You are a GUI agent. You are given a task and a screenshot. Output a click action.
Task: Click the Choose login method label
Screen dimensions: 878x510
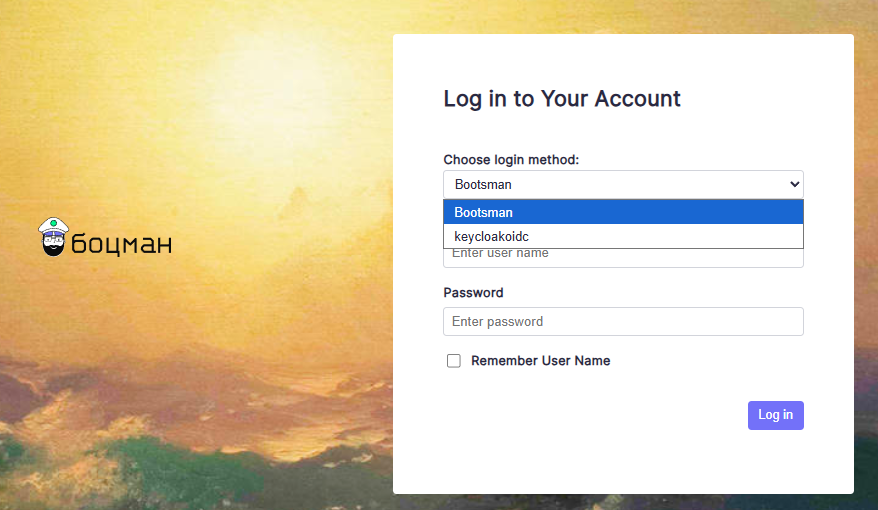511,160
